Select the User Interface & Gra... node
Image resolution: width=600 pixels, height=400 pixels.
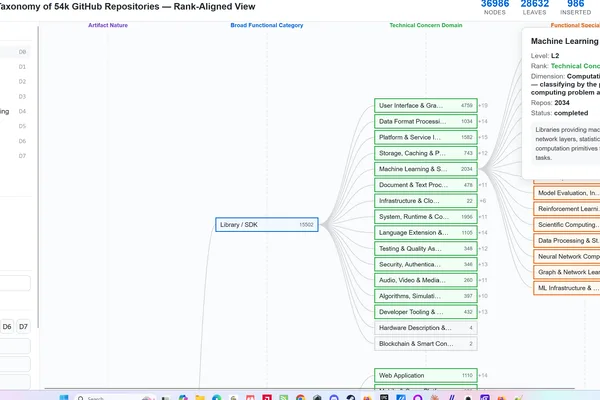point(426,106)
